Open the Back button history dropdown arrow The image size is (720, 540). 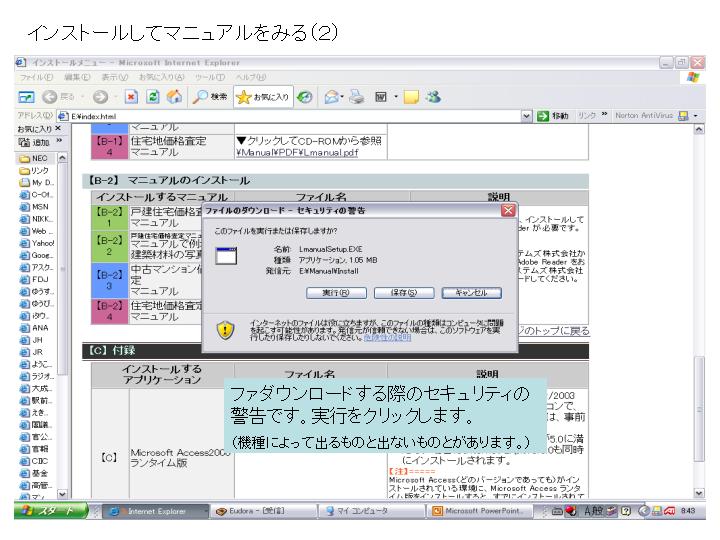pos(82,97)
